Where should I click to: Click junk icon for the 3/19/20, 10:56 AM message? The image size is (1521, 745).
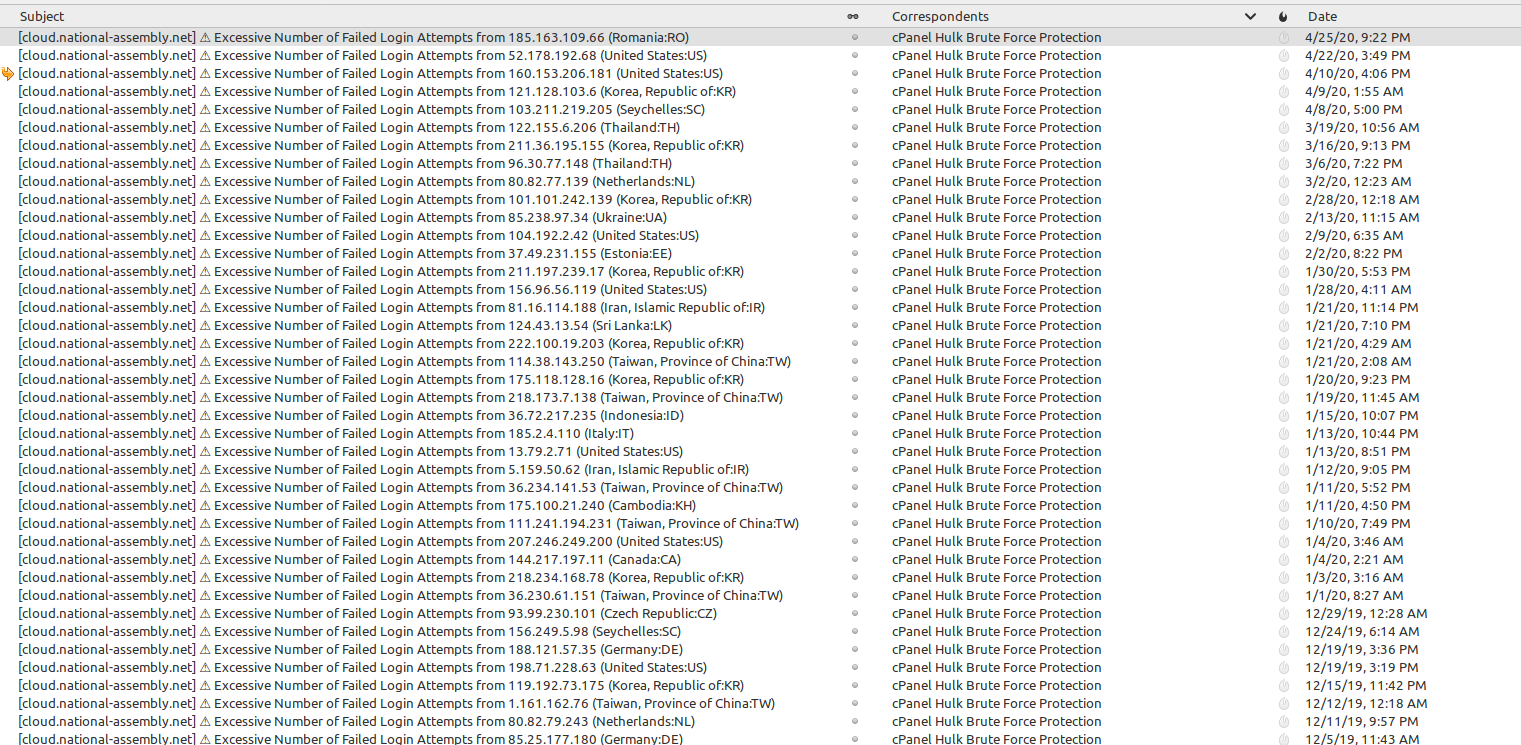(1284, 128)
